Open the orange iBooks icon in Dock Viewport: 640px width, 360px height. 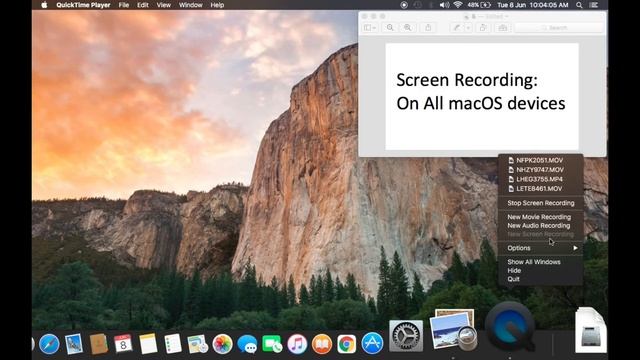(x=322, y=344)
